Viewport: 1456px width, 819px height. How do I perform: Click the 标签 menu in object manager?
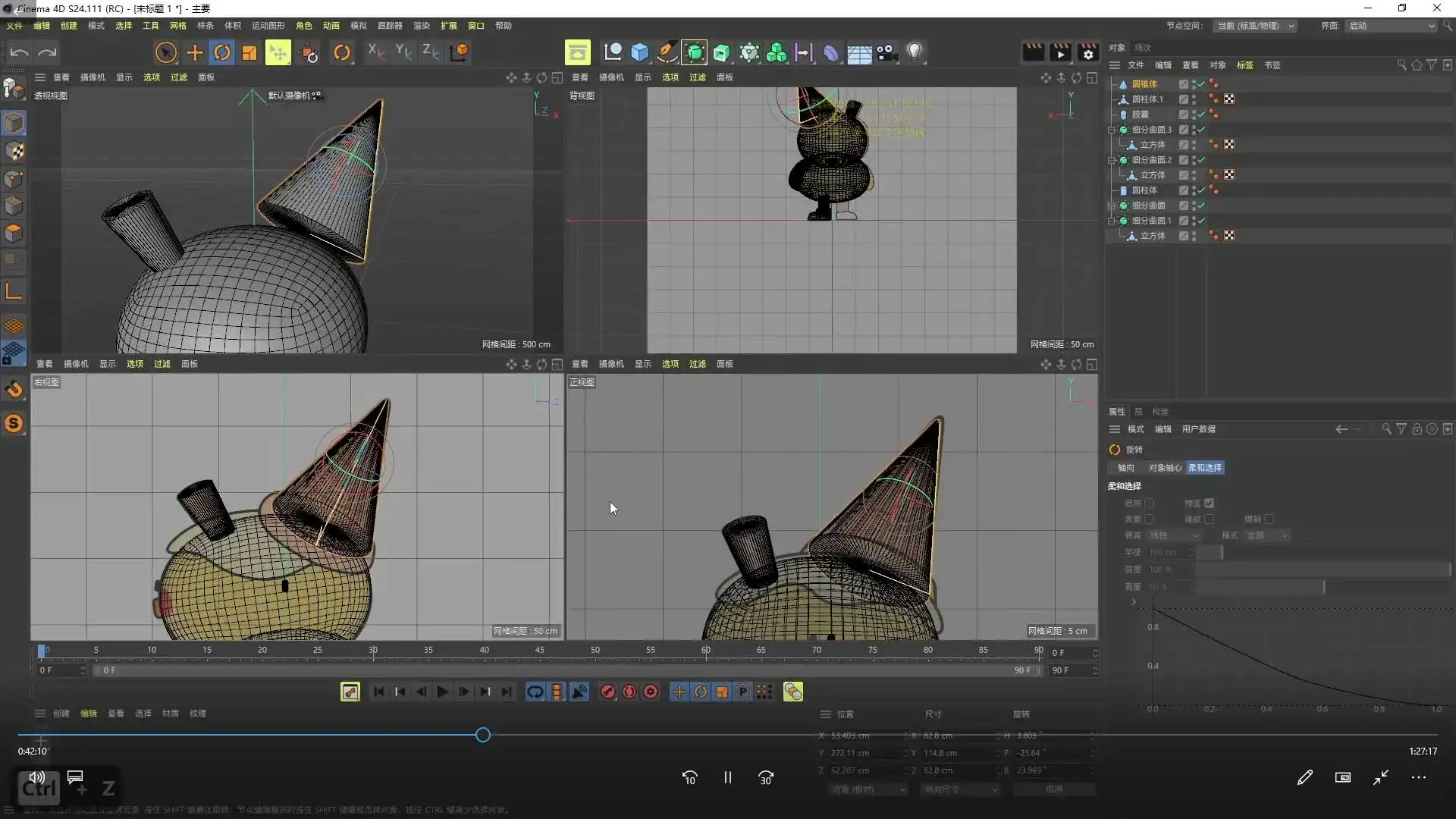(1244, 65)
